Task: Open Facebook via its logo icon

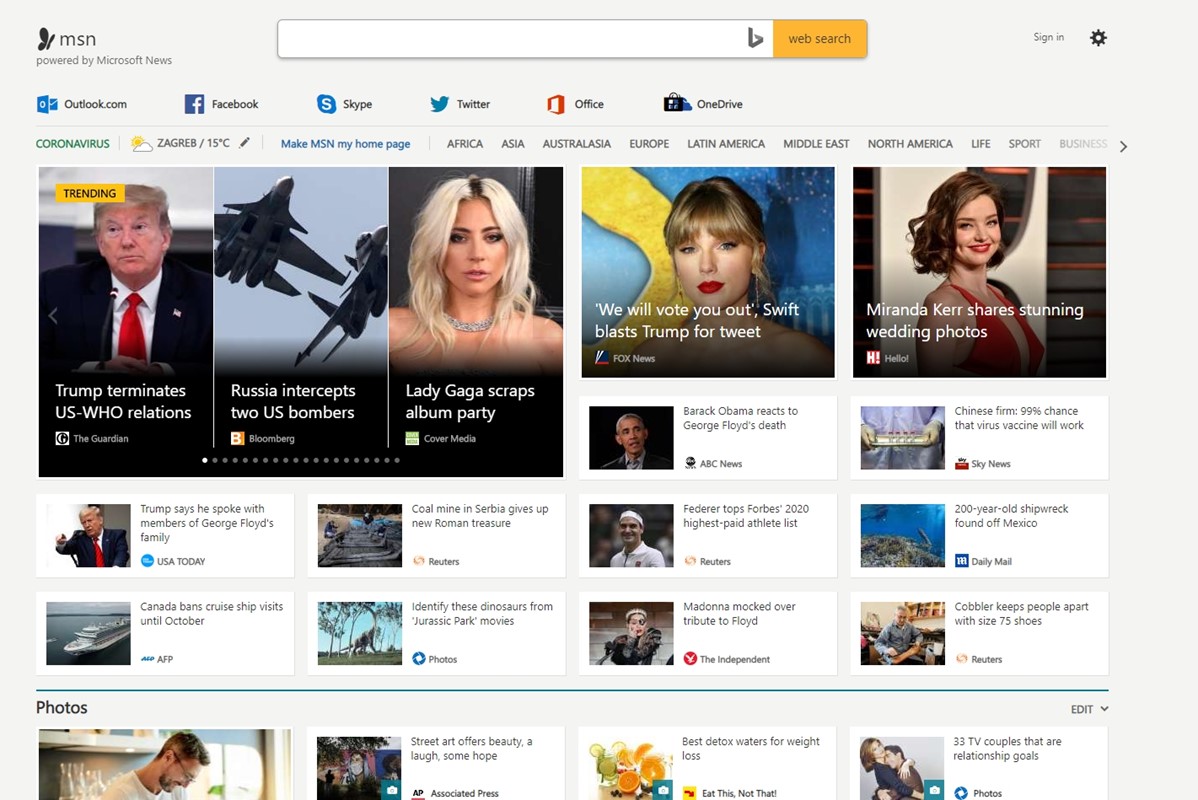Action: (195, 104)
